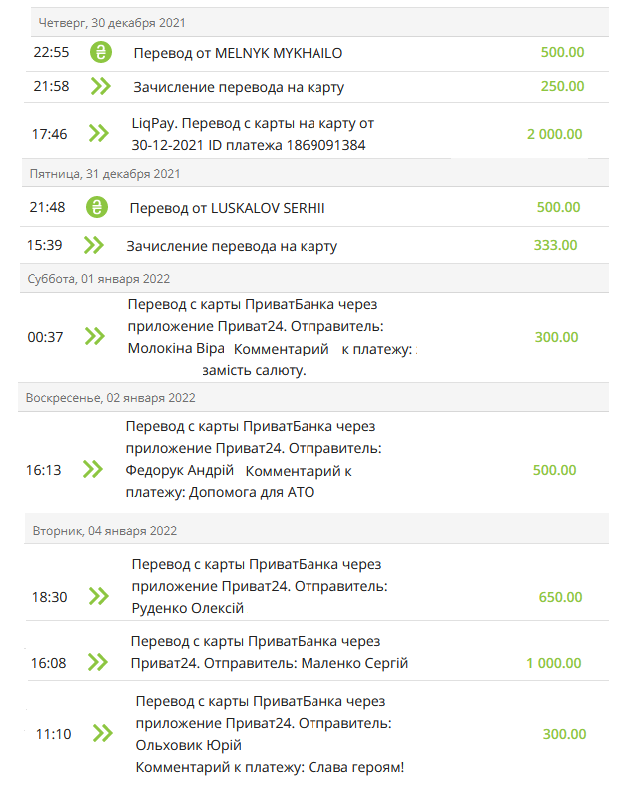The width and height of the screenshot is (617, 811).
Task: Click the 333.00 amount at 15:39
Action: 555,245
